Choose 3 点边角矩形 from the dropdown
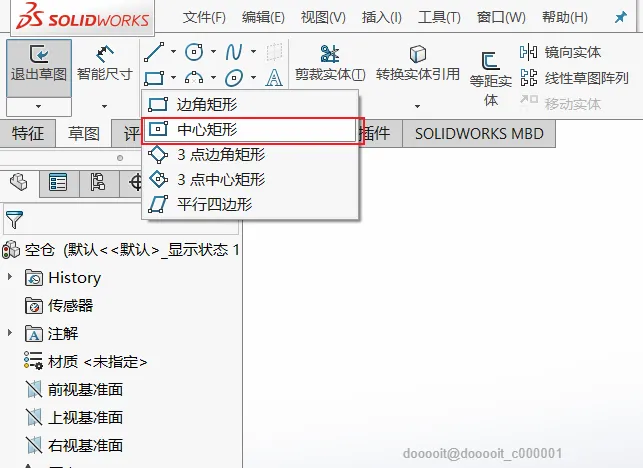 point(250,155)
